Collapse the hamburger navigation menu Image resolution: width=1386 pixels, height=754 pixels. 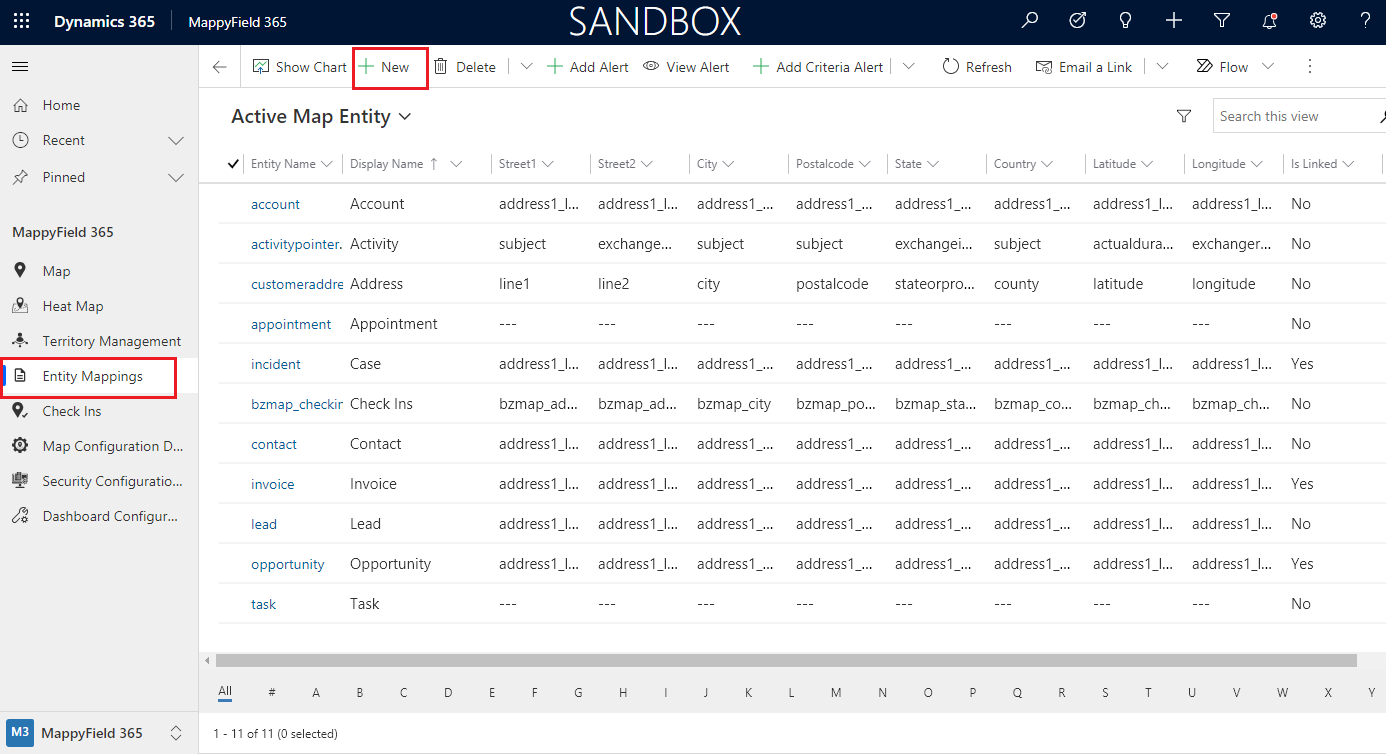coord(20,67)
